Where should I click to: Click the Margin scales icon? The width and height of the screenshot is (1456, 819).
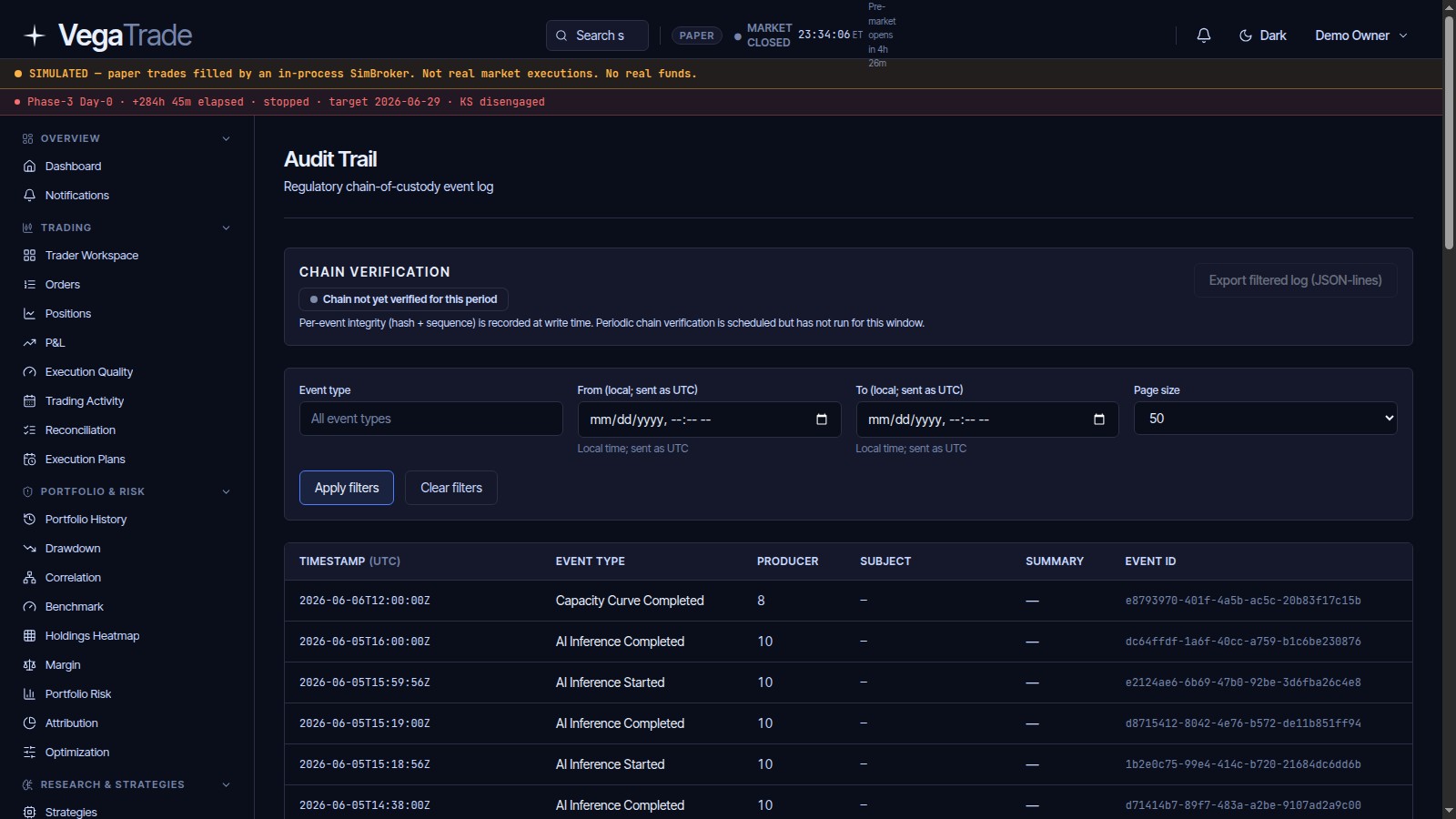point(29,665)
